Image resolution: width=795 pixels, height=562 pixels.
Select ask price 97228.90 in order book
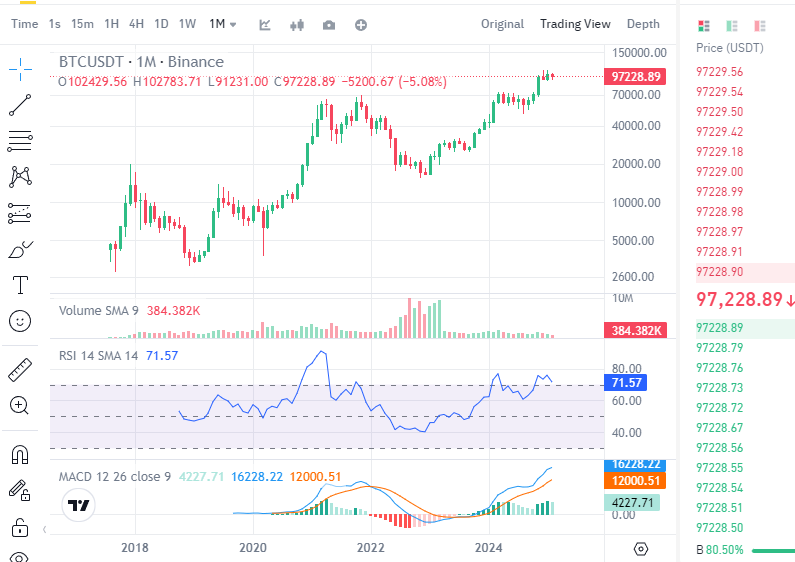(x=719, y=272)
